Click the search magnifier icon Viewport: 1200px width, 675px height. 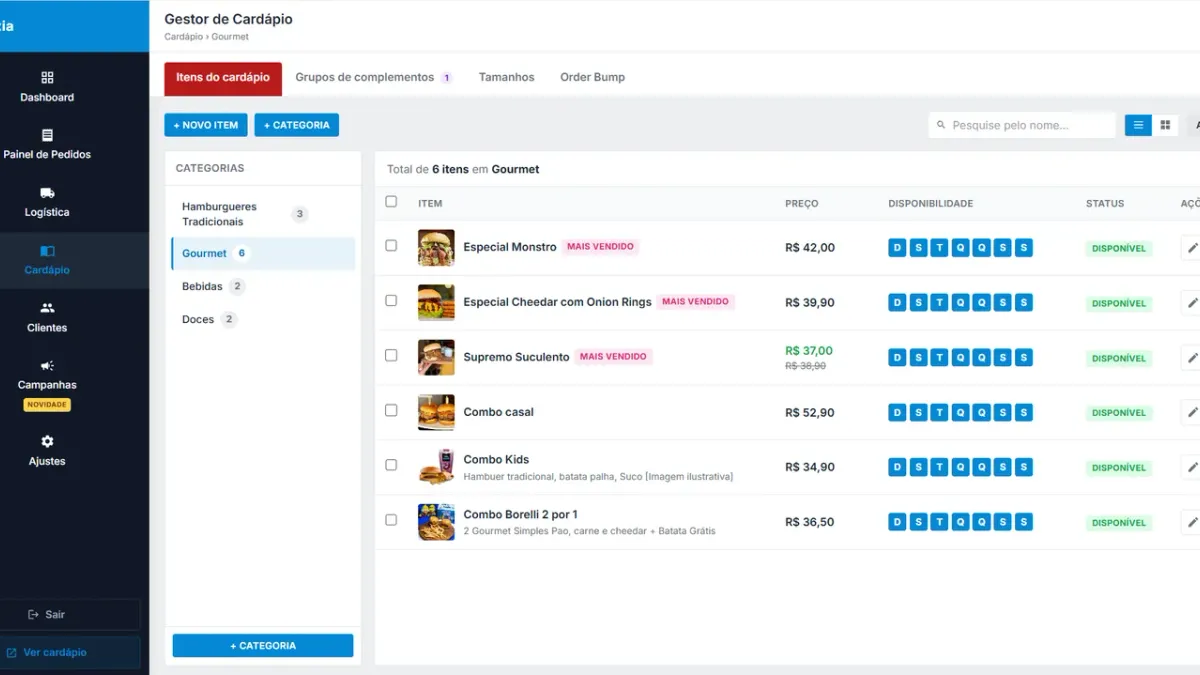941,125
